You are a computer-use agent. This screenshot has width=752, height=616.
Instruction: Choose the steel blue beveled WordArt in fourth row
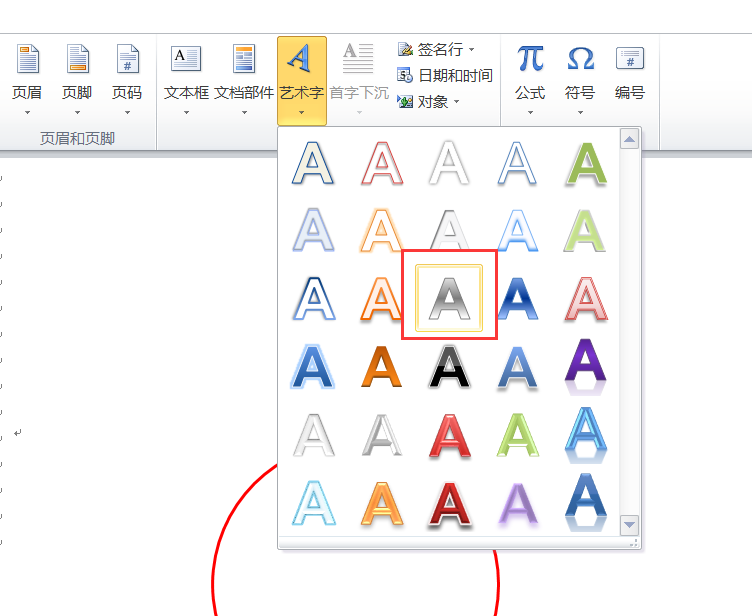[517, 367]
